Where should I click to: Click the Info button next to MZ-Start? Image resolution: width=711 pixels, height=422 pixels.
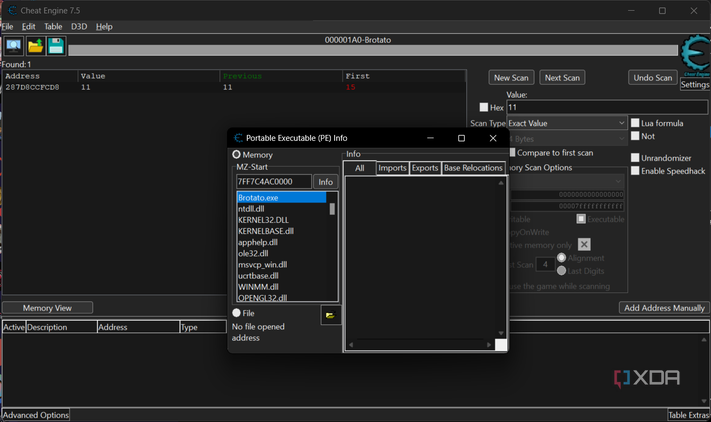tap(325, 182)
